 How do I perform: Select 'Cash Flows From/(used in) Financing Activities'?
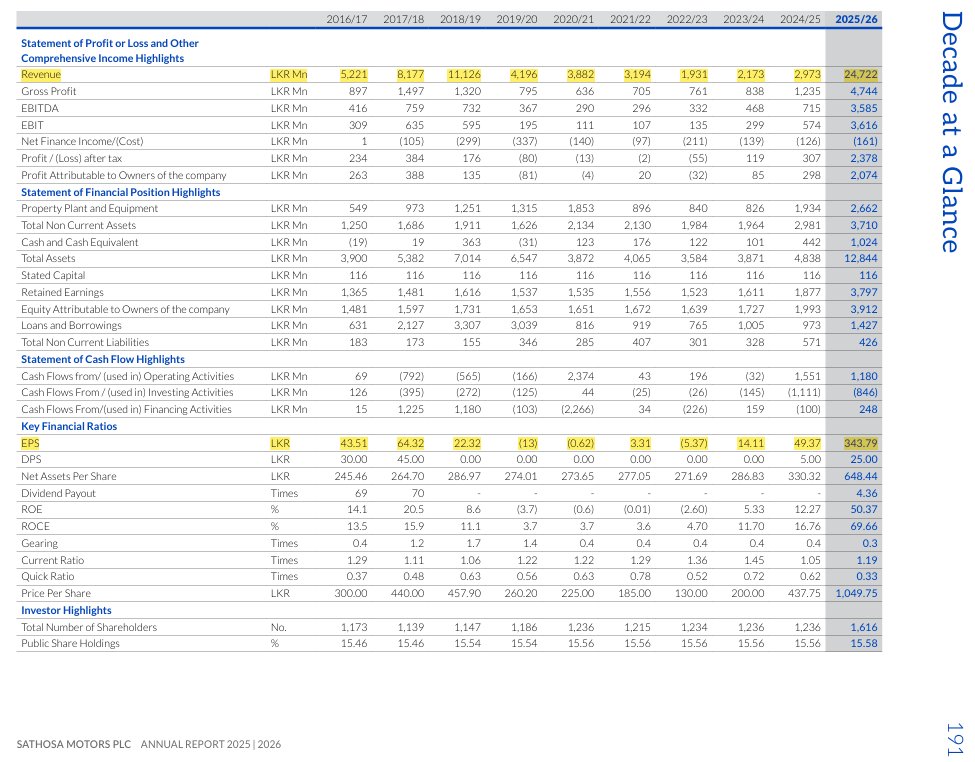pyautogui.click(x=126, y=409)
